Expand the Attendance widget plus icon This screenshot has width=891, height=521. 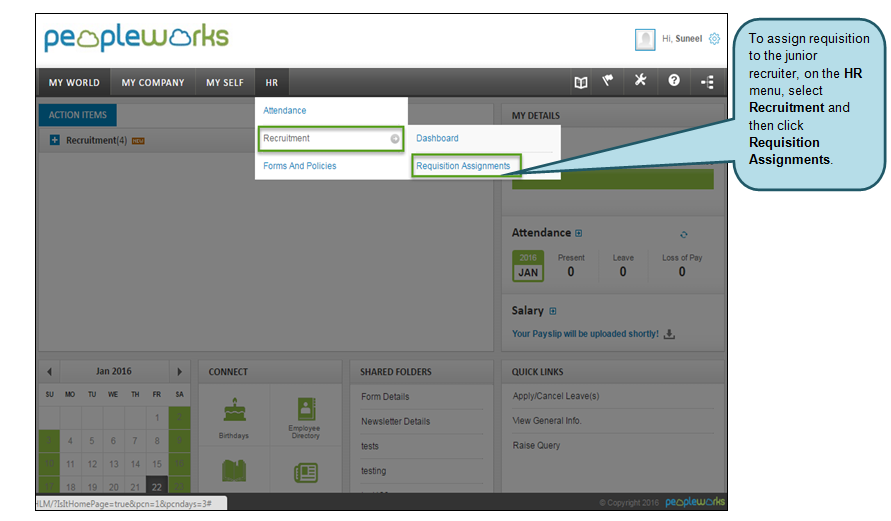pos(578,233)
